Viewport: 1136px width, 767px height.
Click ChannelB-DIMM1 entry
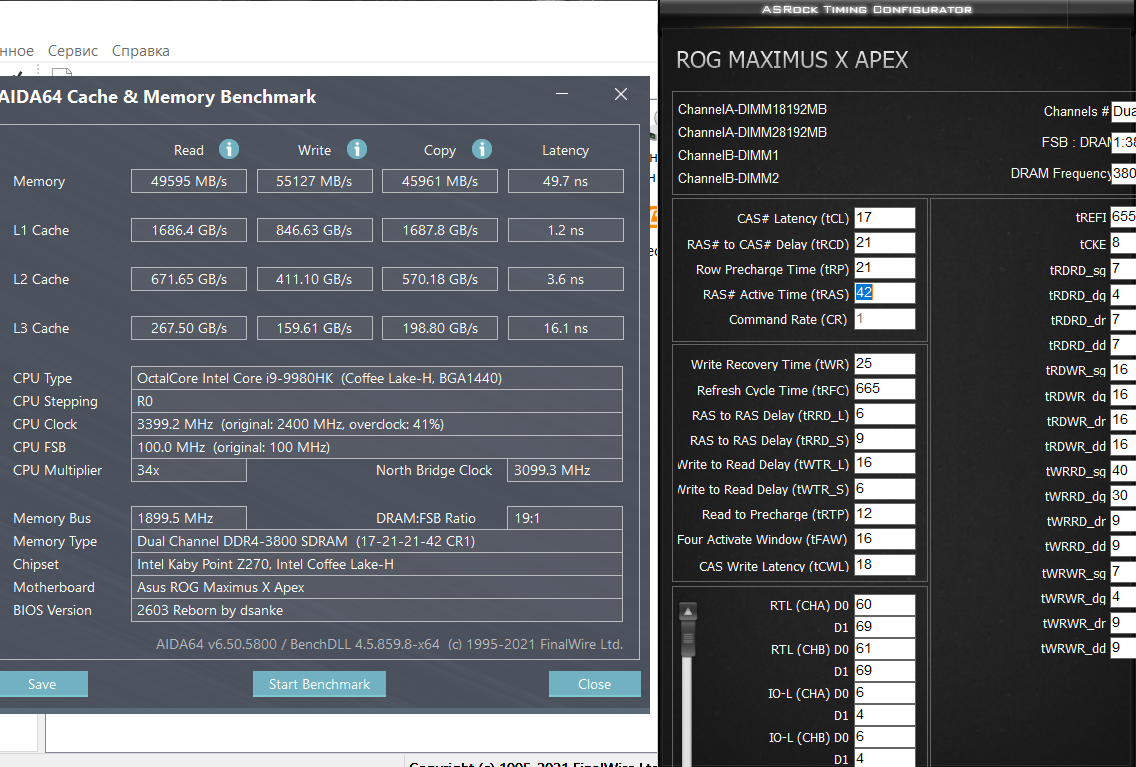(728, 156)
